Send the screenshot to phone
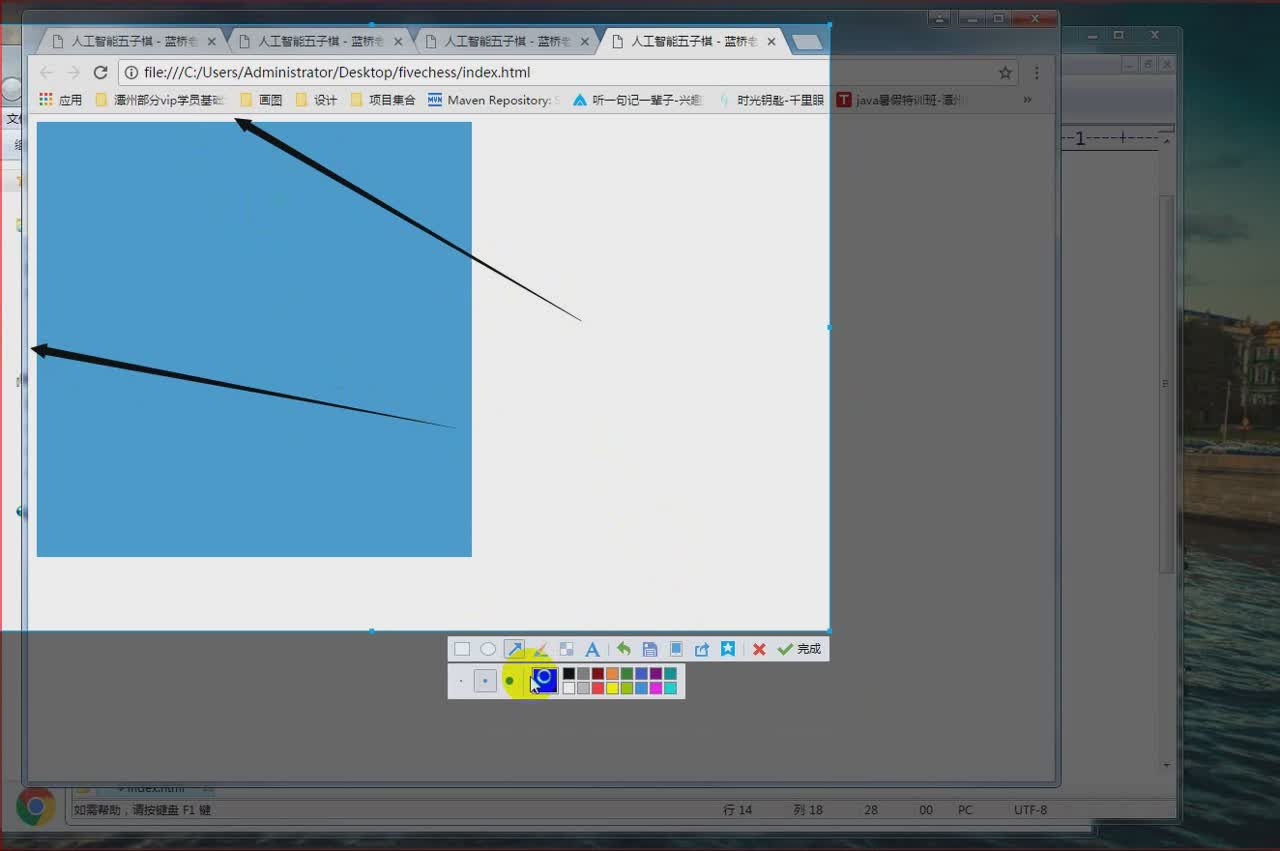 coord(676,649)
